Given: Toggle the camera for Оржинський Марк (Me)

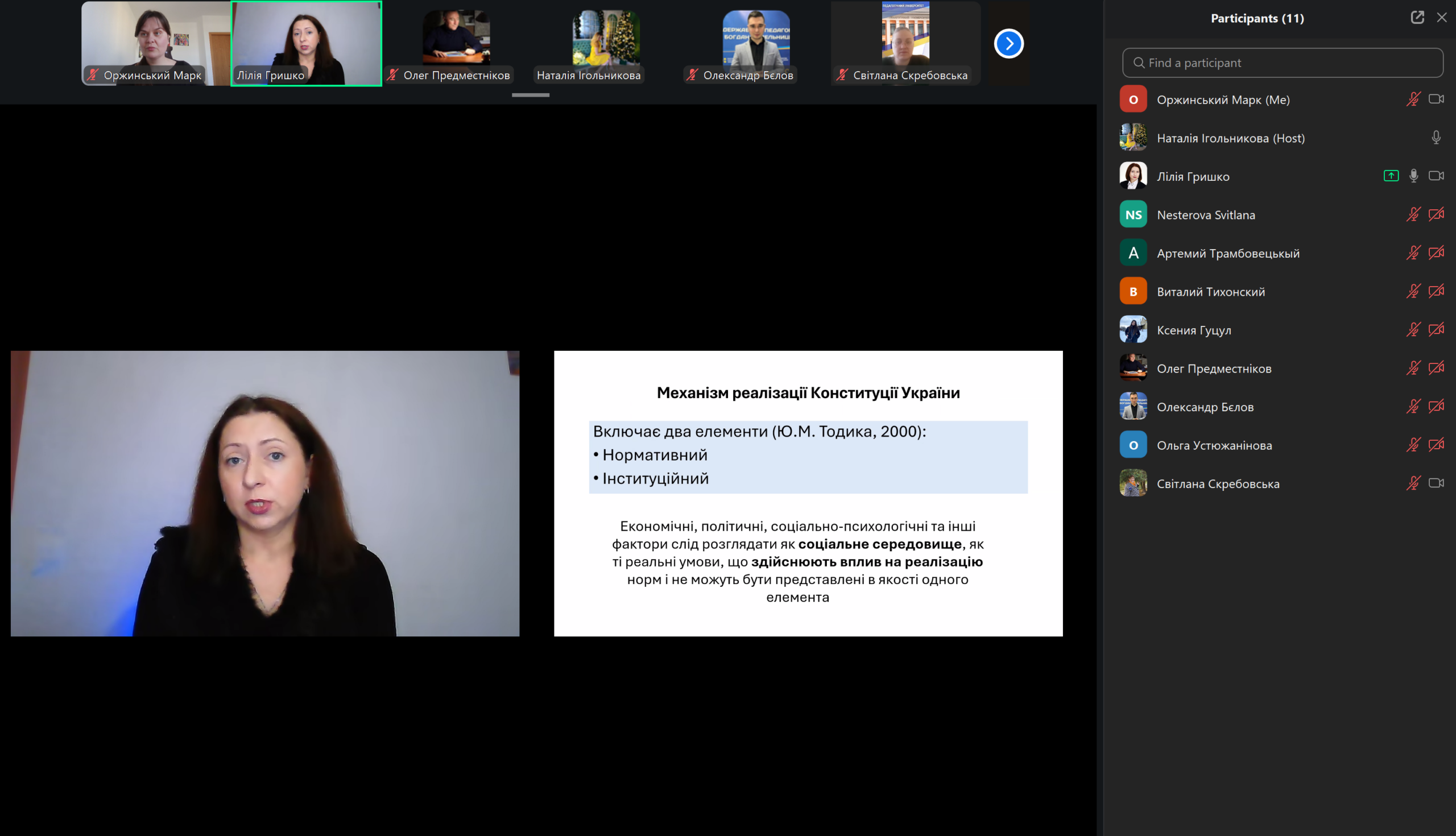Looking at the screenshot, I should tap(1436, 100).
